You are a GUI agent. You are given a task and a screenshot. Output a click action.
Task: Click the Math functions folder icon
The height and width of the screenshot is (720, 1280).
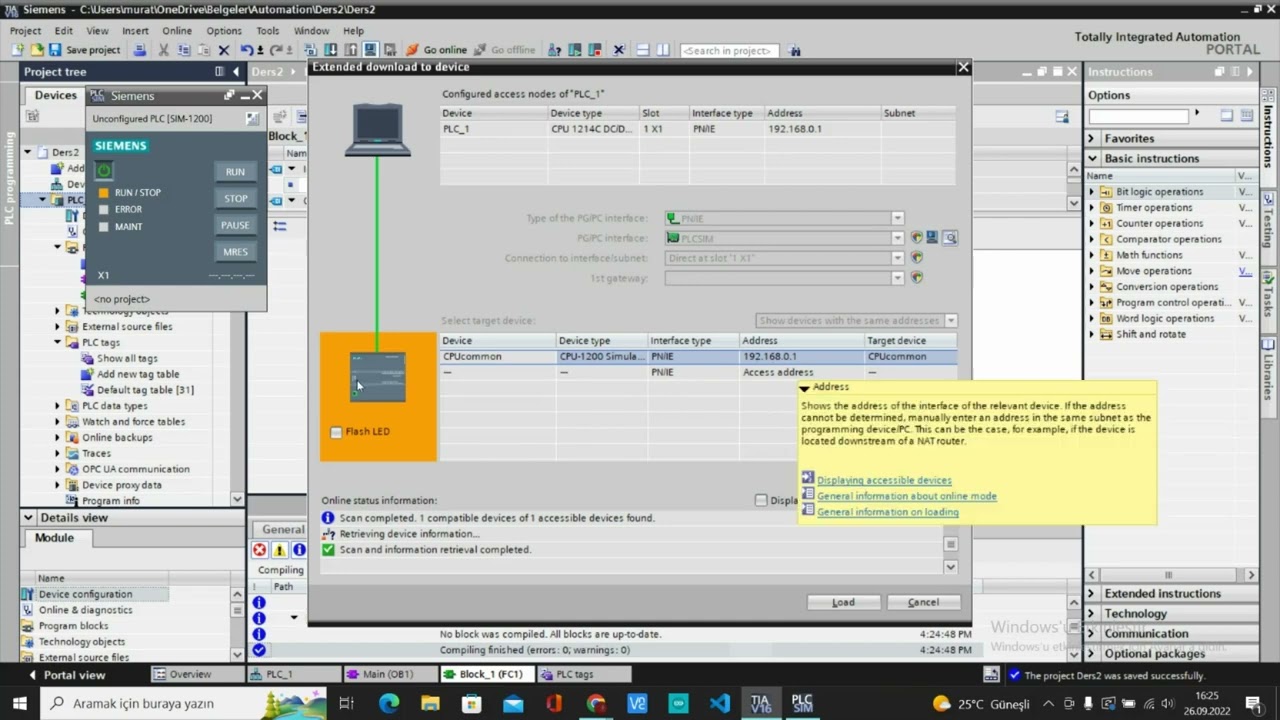coord(1107,255)
